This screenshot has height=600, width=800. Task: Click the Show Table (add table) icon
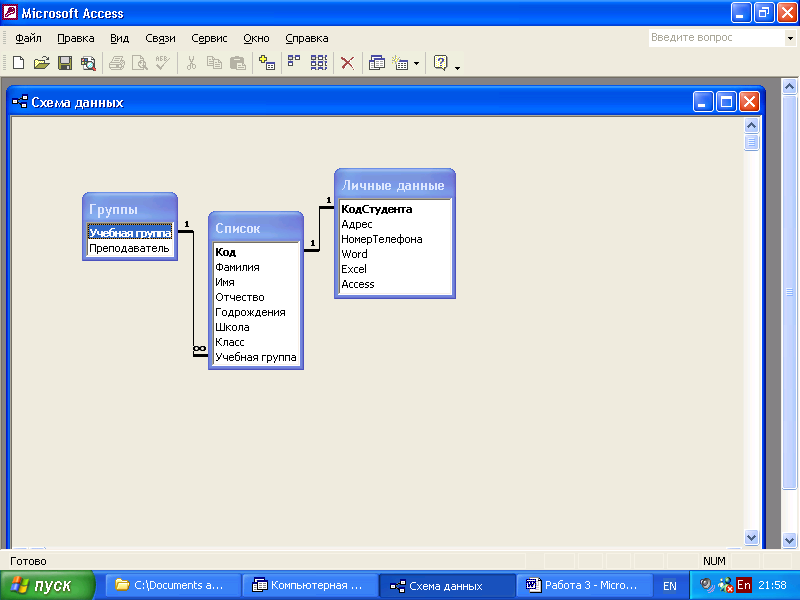point(267,63)
